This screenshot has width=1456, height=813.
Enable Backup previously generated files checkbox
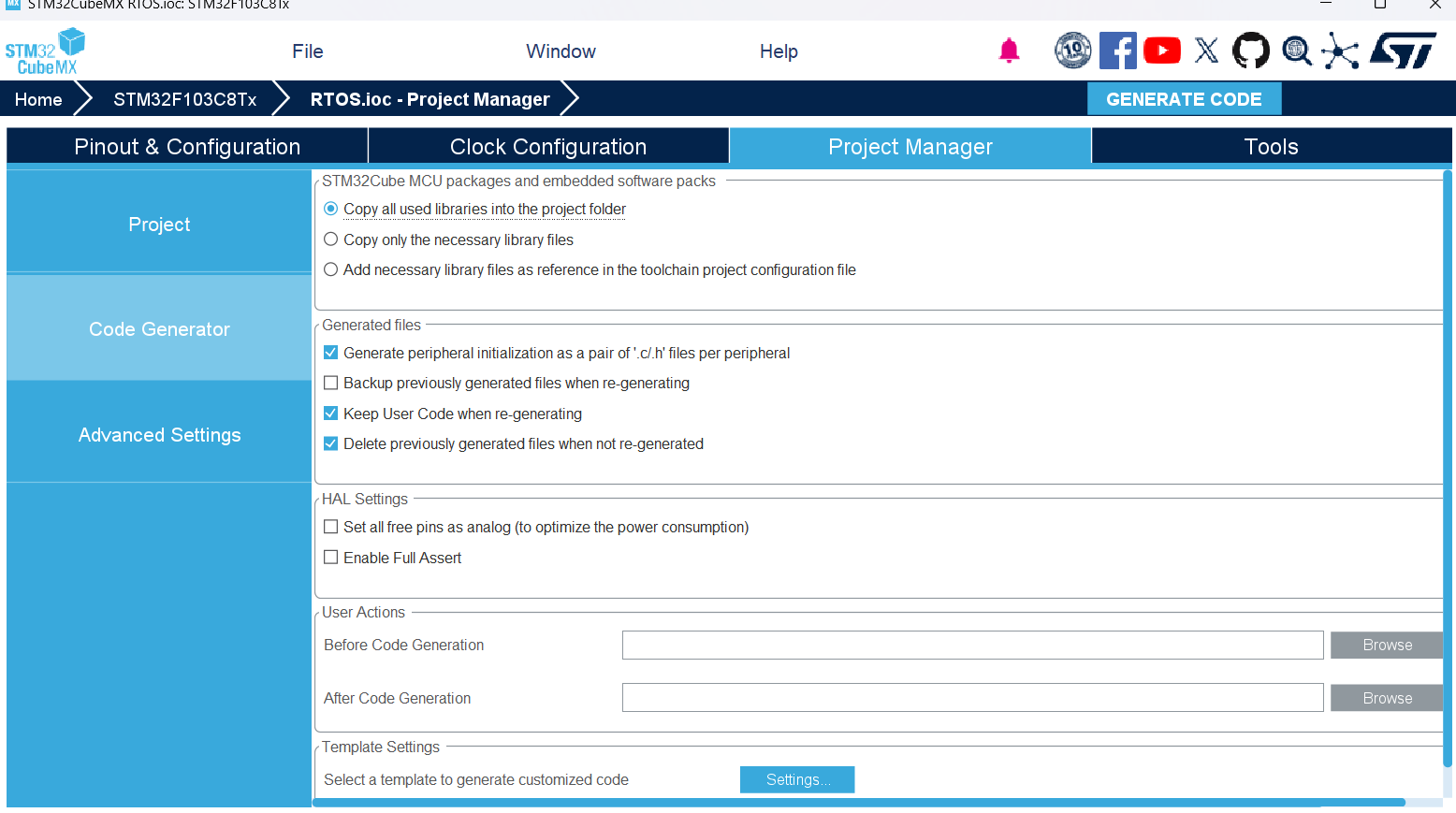coord(330,383)
